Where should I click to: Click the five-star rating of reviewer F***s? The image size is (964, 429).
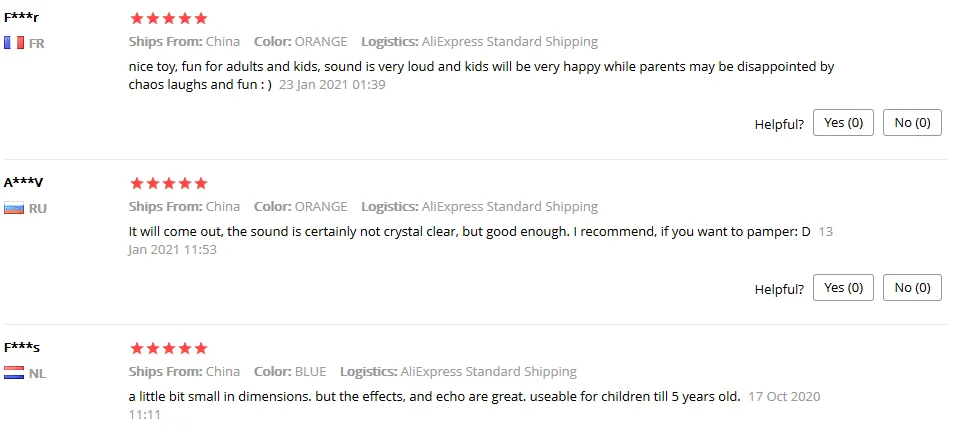click(x=169, y=348)
